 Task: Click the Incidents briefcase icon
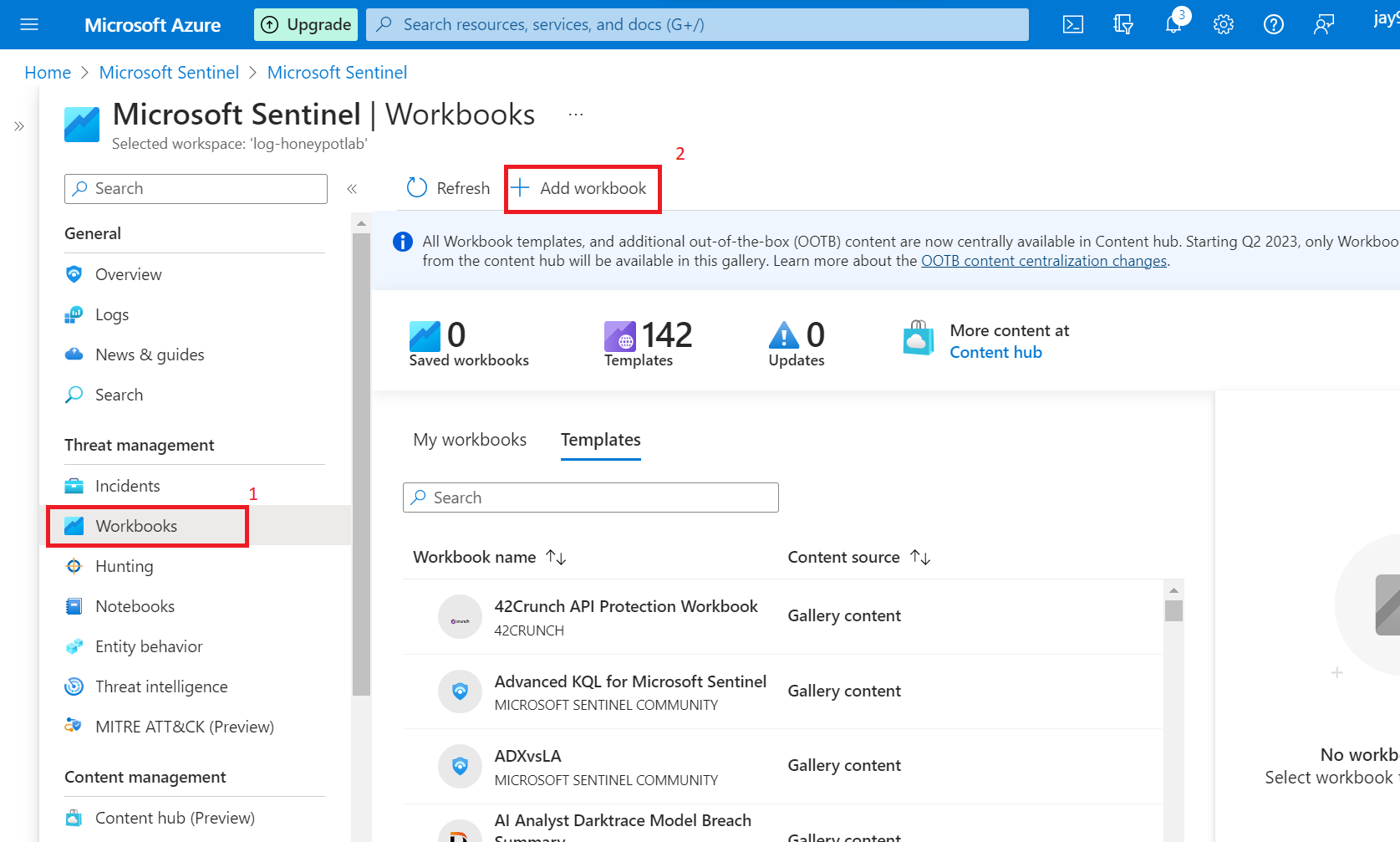coord(74,486)
